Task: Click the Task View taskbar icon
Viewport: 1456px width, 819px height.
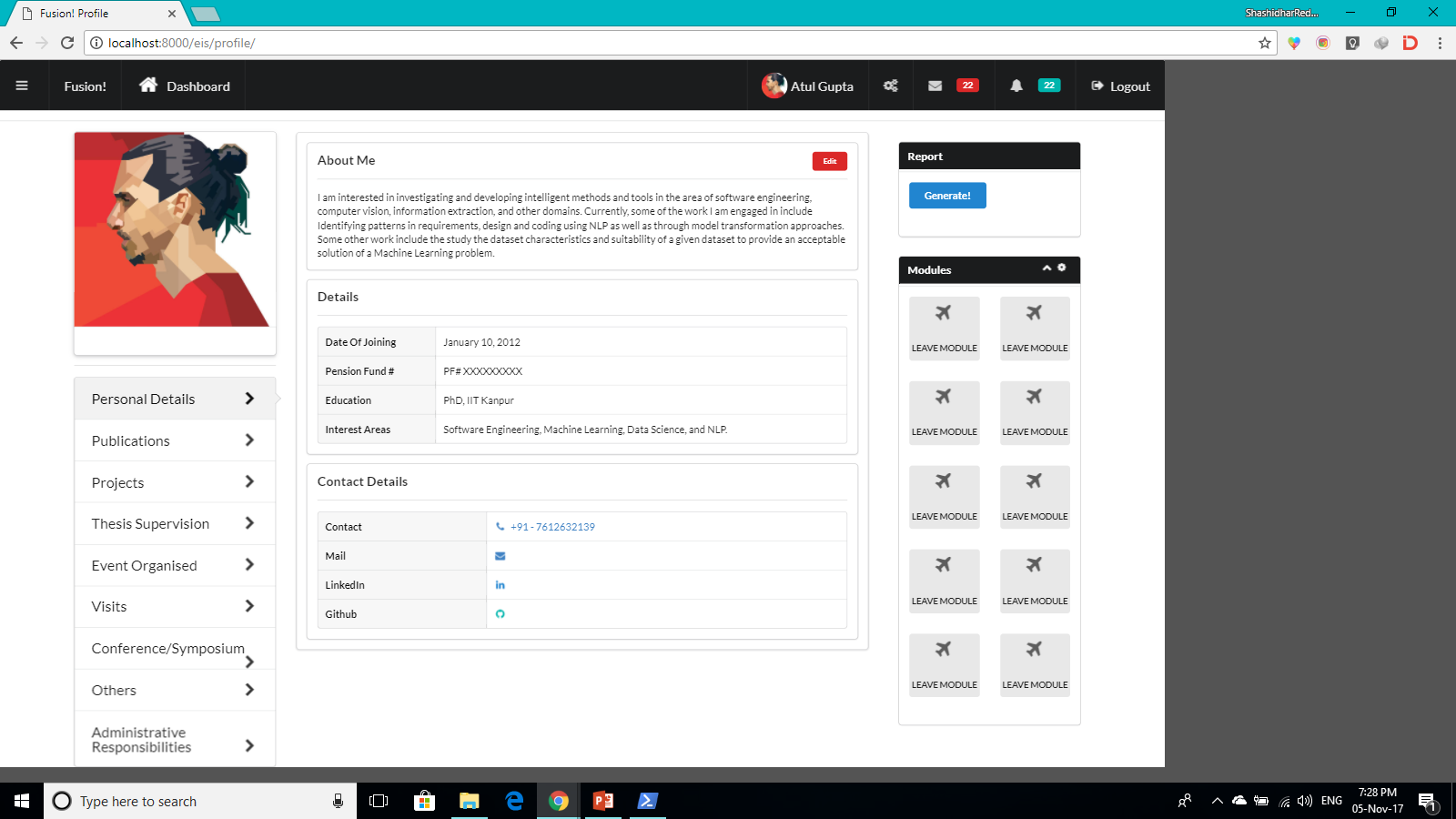Action: [x=379, y=801]
